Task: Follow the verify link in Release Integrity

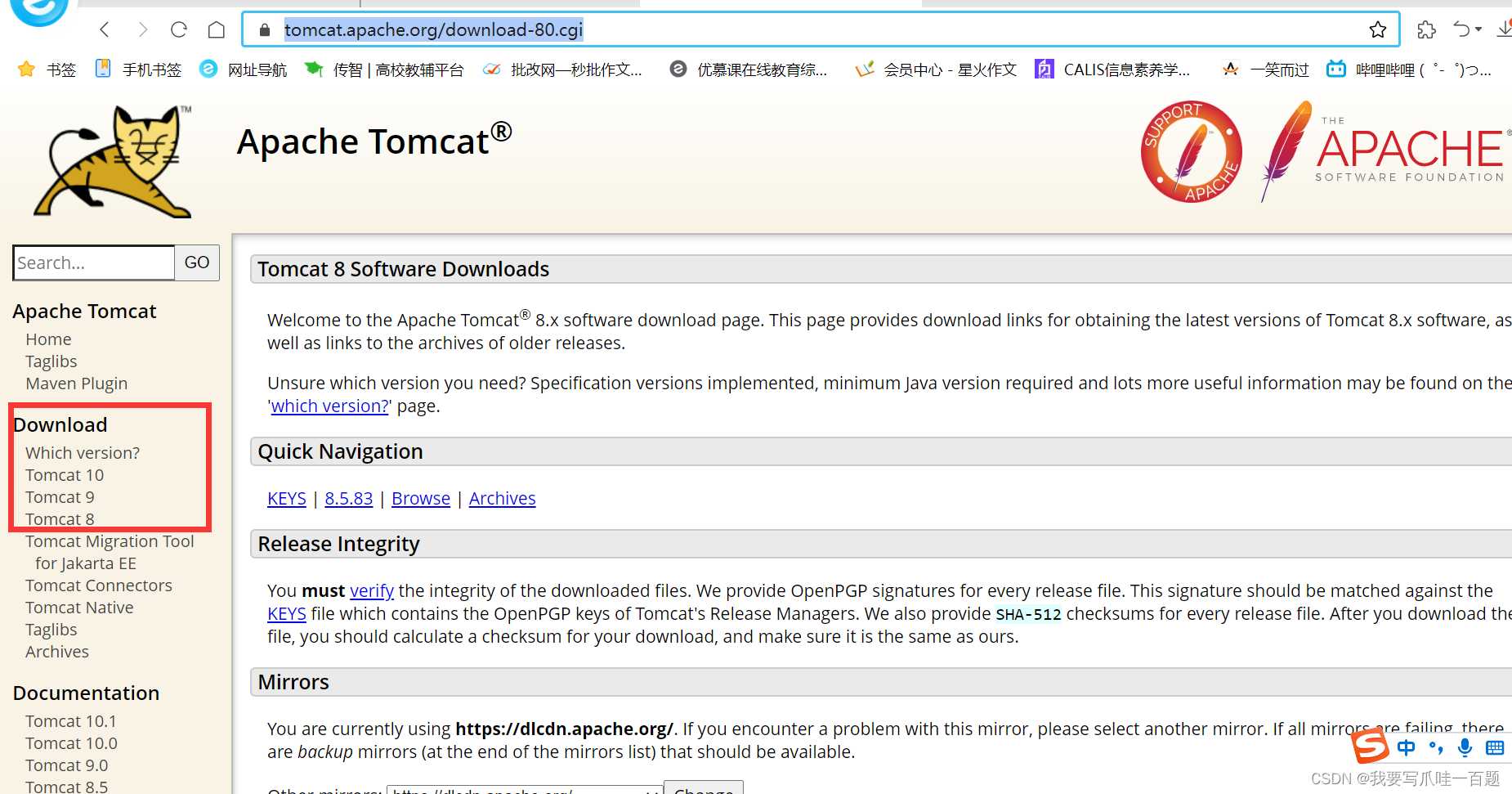Action: click(372, 591)
